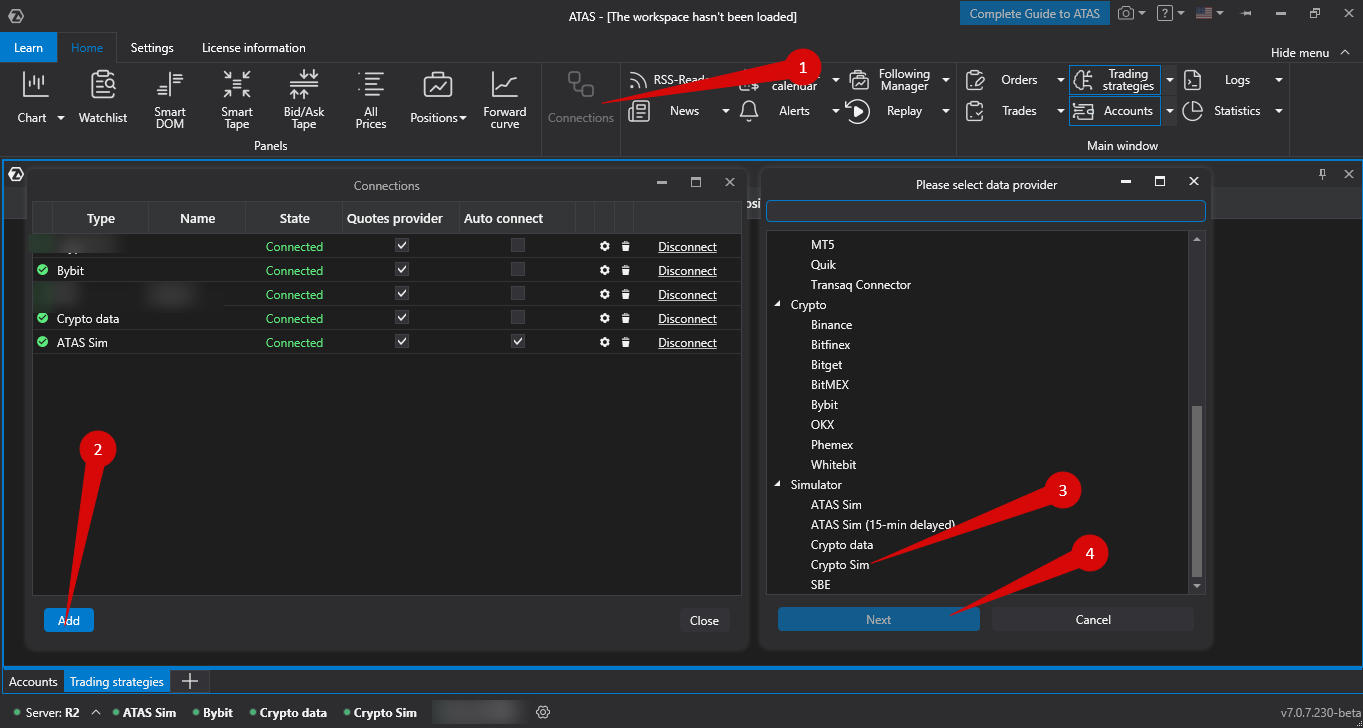The height and width of the screenshot is (728, 1363).
Task: Toggle Quotes provider checkbox for Crypto data
Action: click(x=402, y=318)
